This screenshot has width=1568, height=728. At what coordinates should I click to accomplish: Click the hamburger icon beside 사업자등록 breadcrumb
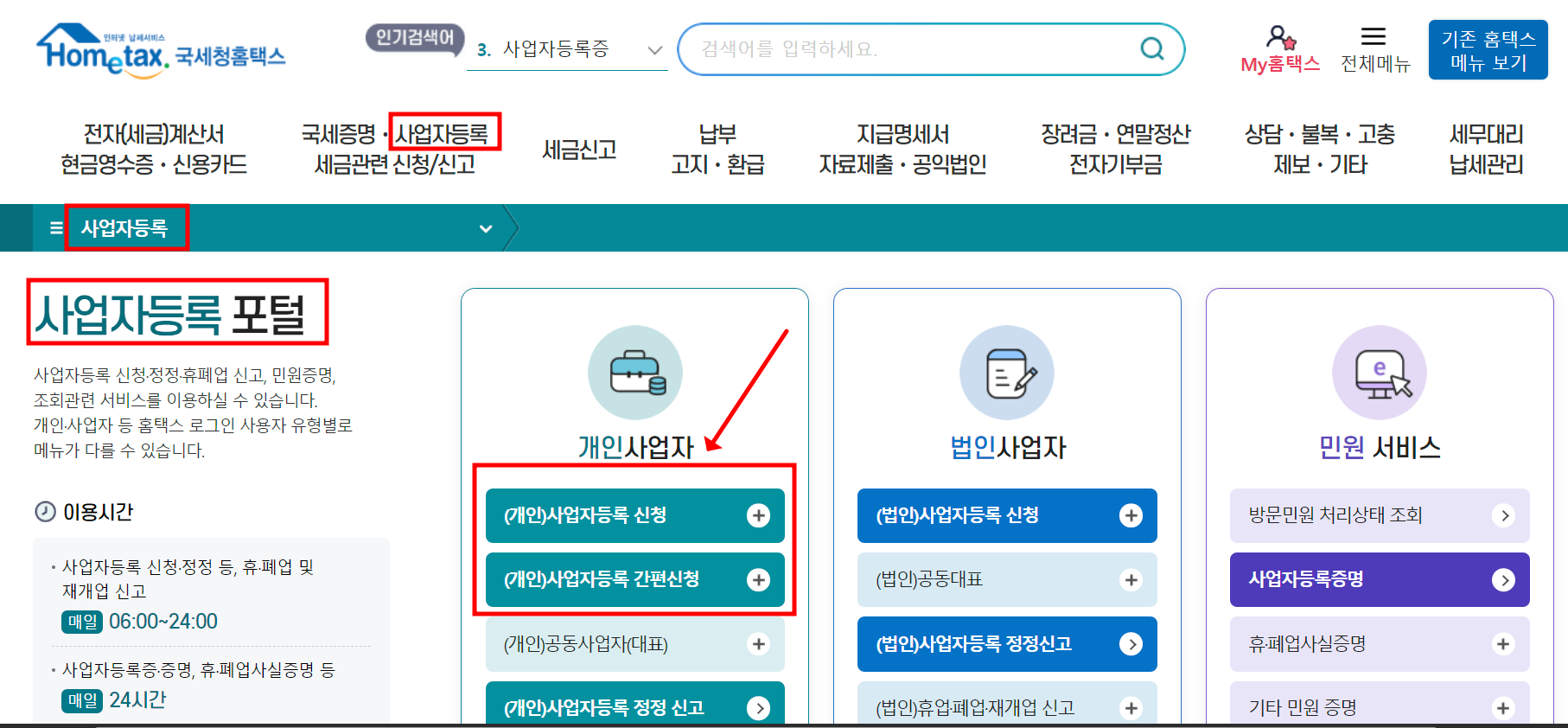(56, 228)
